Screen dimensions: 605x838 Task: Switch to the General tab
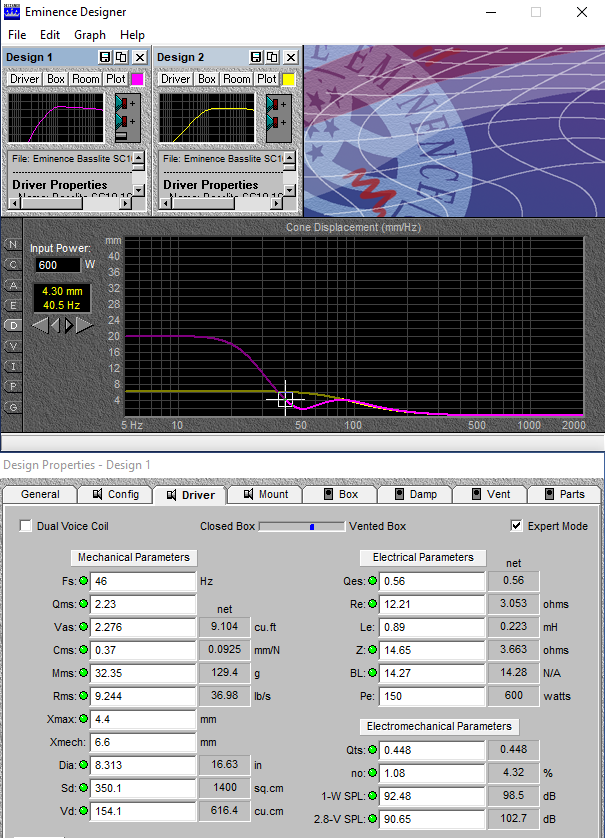40,494
